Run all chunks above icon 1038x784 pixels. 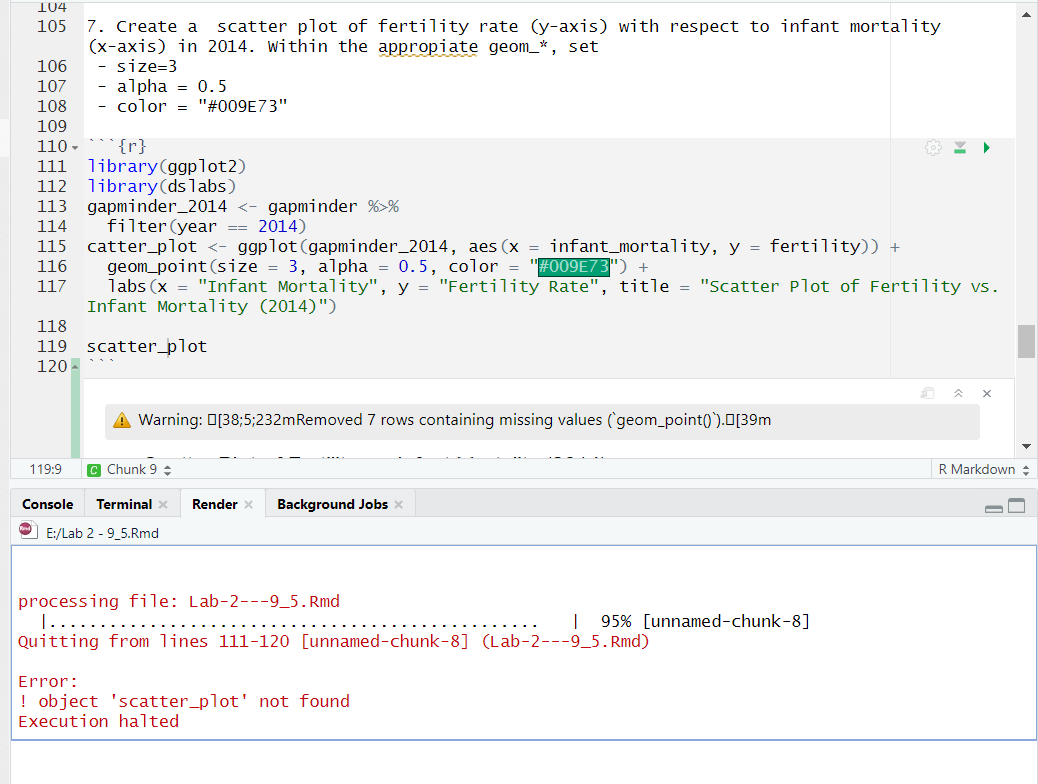point(960,148)
